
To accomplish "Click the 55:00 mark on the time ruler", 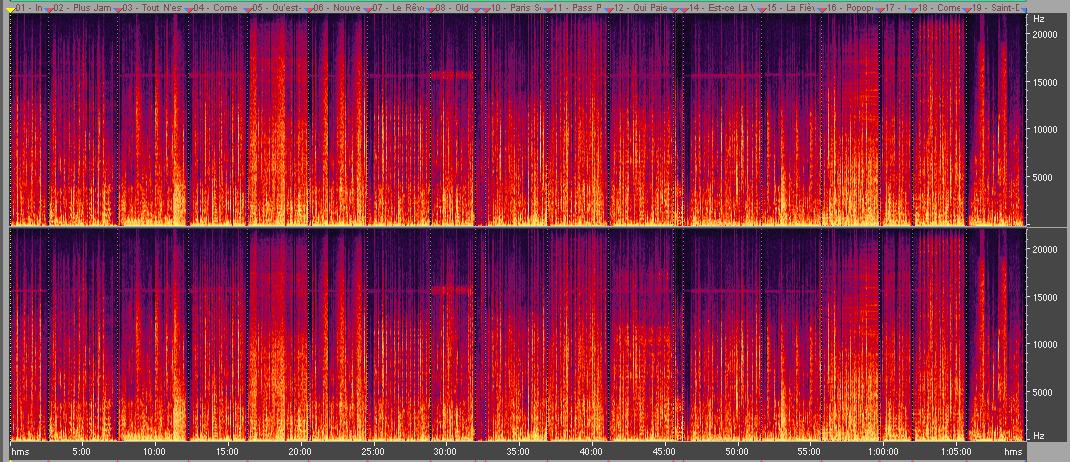I will 809,452.
